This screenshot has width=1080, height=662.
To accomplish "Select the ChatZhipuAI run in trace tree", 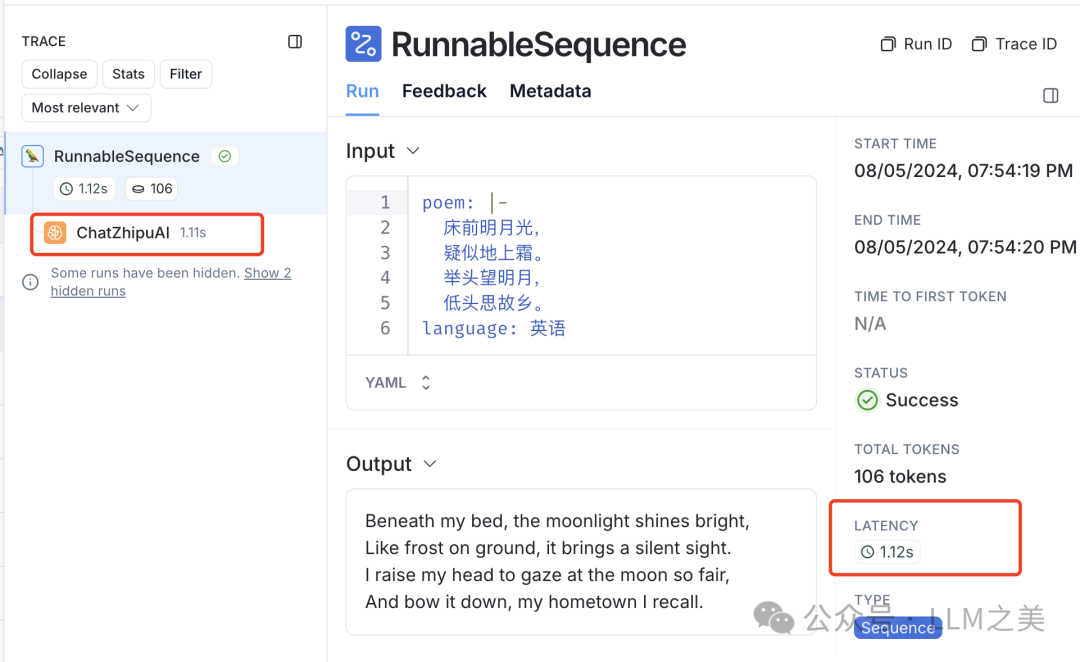I will click(123, 233).
